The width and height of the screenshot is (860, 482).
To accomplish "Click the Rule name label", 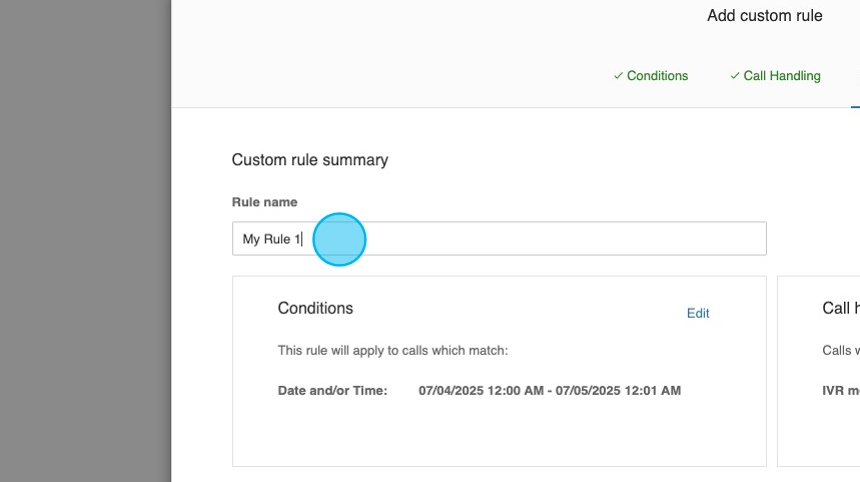I will [x=264, y=202].
